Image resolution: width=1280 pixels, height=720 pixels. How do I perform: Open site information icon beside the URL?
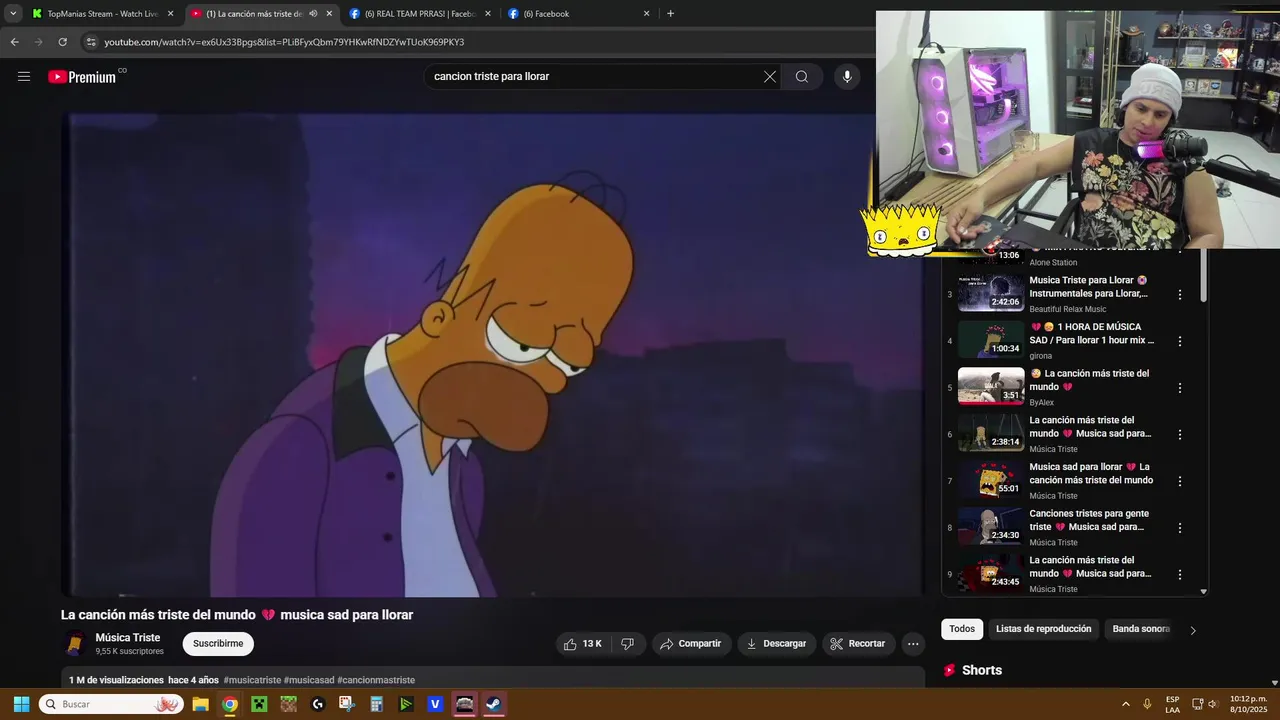coord(91,42)
